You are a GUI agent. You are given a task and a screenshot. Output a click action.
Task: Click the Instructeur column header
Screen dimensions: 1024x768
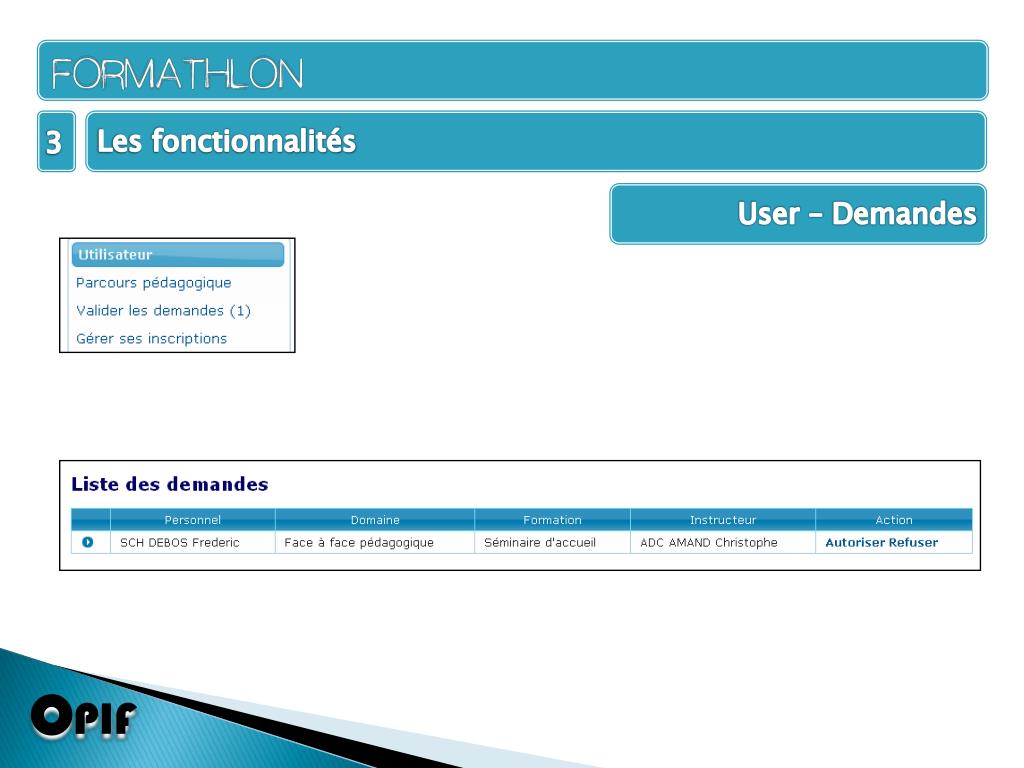coord(723,520)
